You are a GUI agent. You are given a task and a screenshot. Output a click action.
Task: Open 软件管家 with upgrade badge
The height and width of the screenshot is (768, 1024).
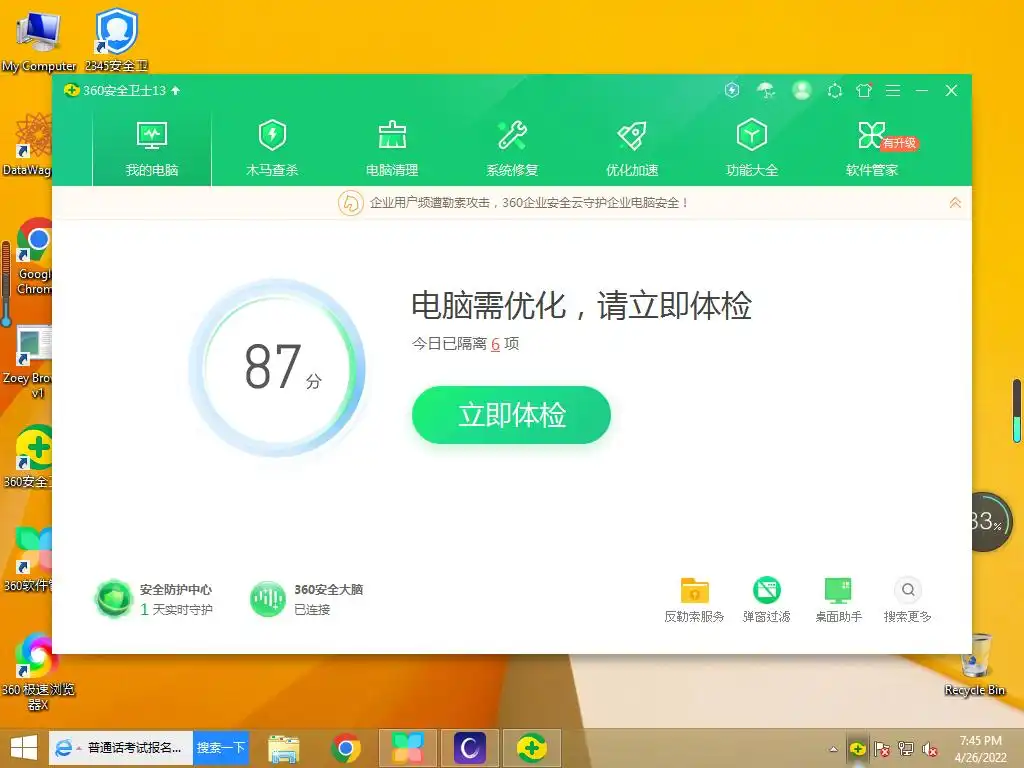872,150
